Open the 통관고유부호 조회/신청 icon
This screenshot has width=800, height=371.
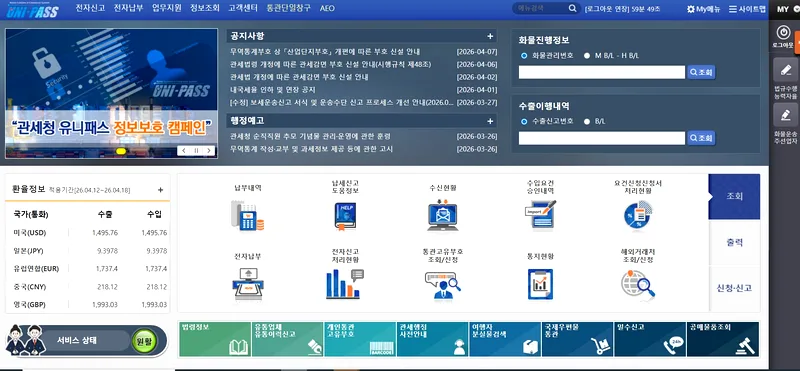(442, 284)
